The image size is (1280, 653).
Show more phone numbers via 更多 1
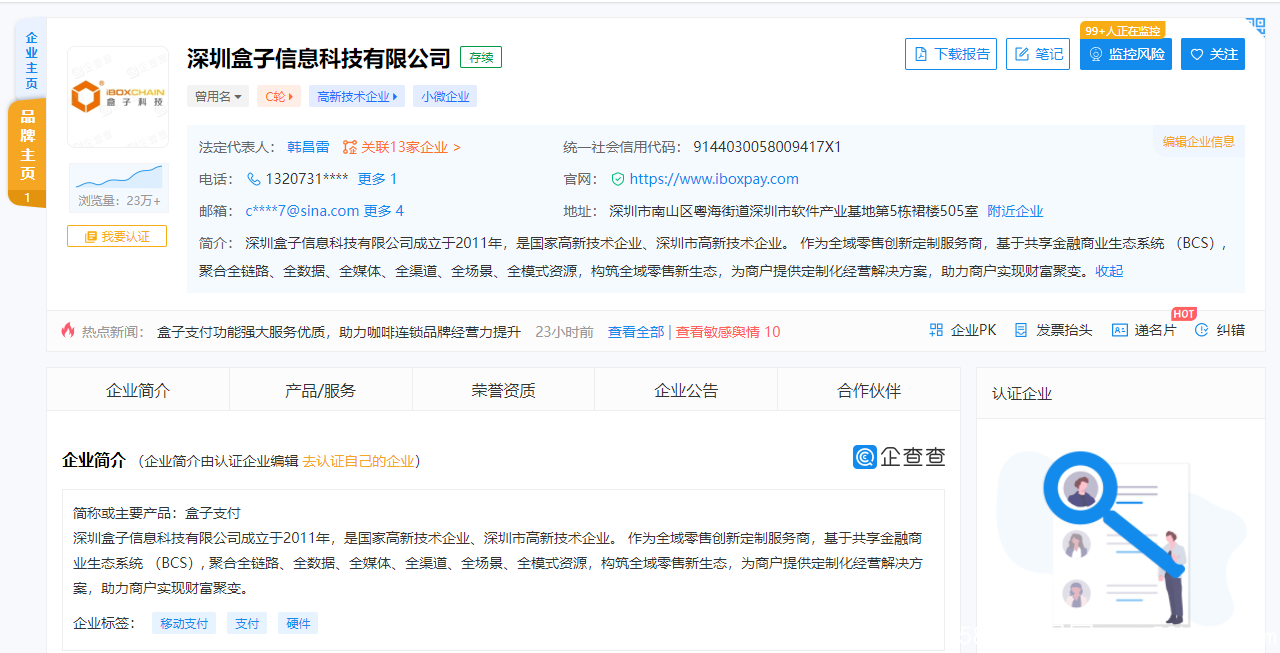click(377, 179)
